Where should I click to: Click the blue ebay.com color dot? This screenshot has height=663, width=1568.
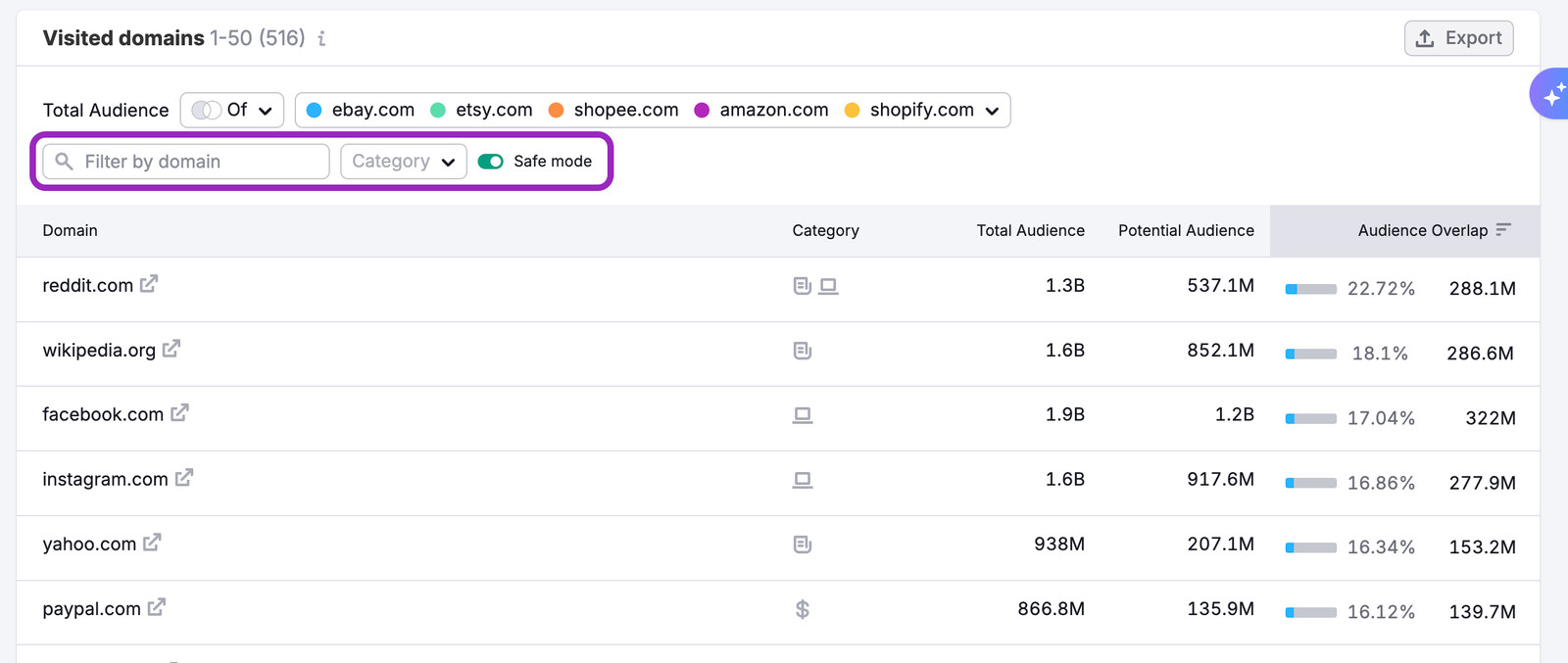314,110
